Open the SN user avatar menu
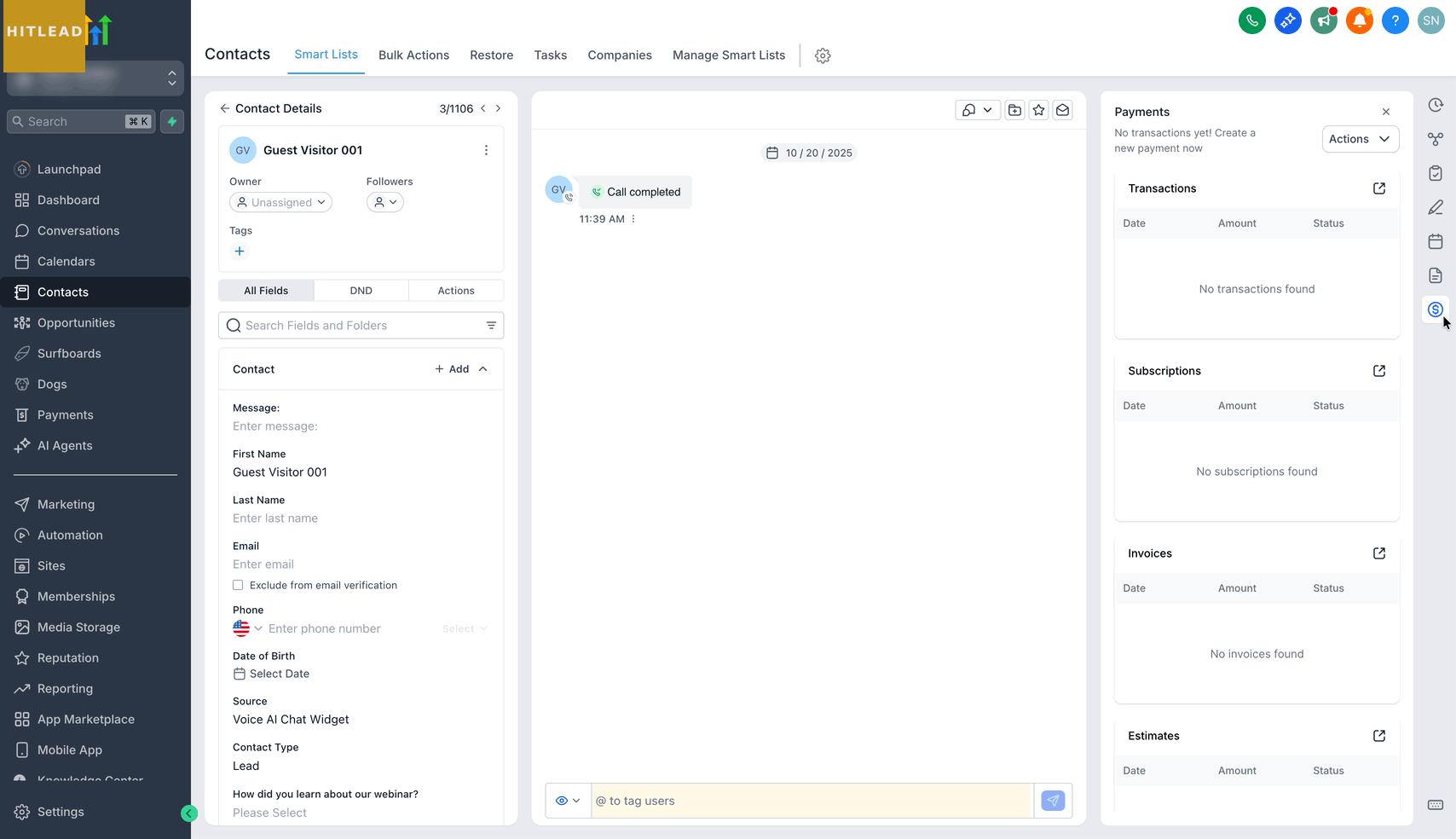This screenshot has width=1456, height=839. pos(1430,20)
